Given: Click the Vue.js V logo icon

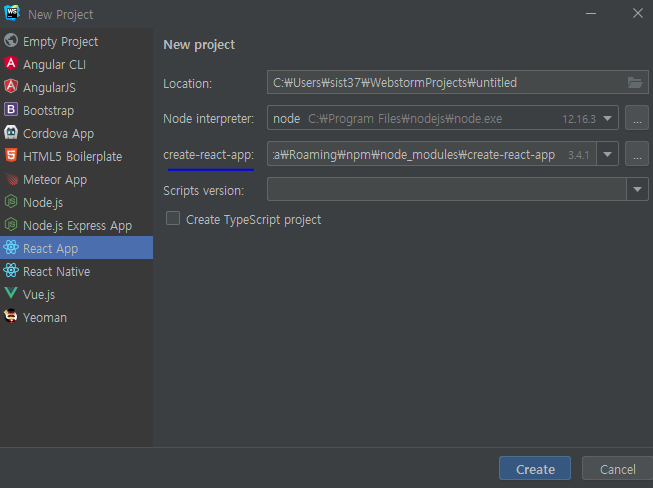Looking at the screenshot, I should [11, 294].
